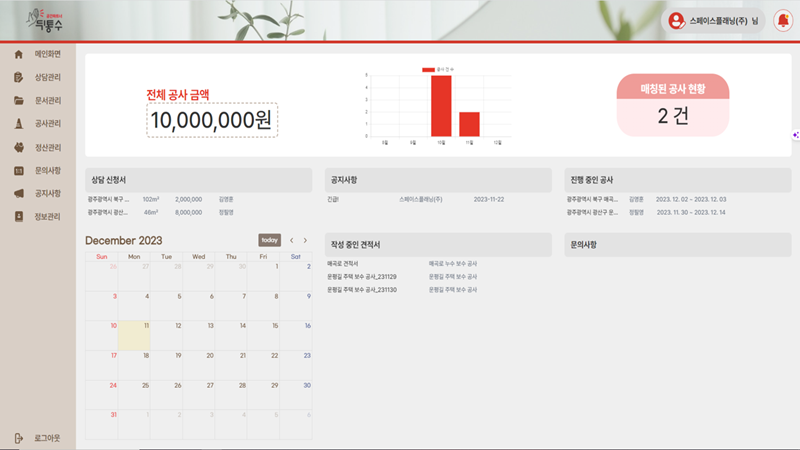Click the tall bar for 10월 in the chart

click(x=441, y=106)
